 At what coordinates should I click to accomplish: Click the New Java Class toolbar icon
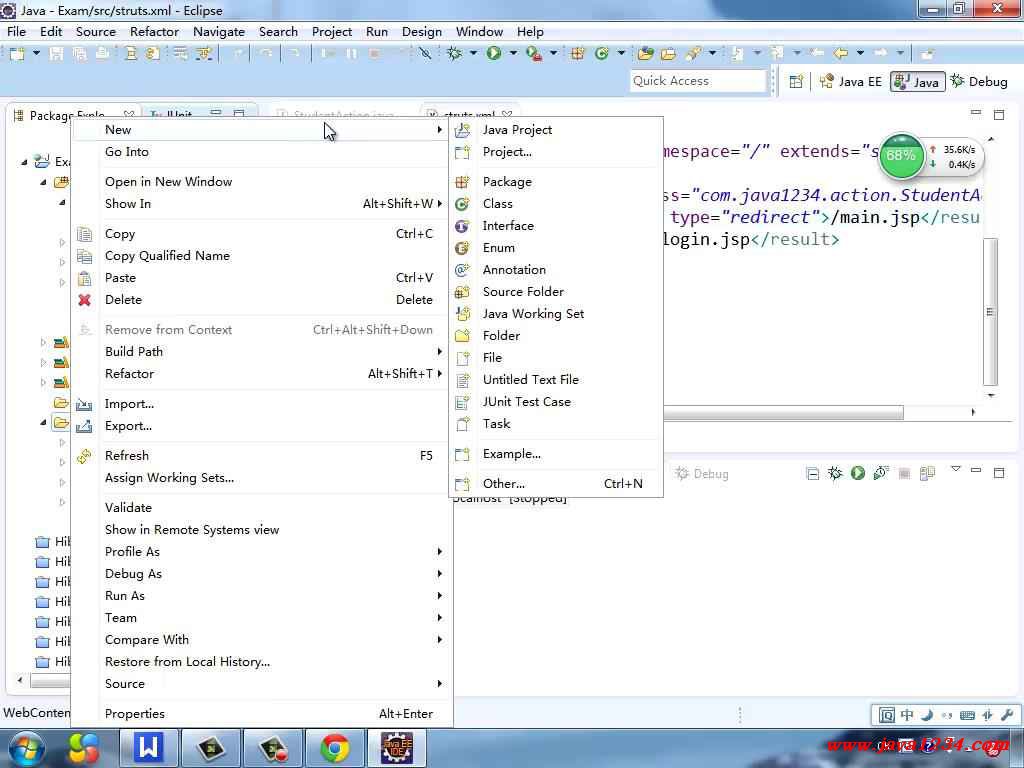coord(601,54)
